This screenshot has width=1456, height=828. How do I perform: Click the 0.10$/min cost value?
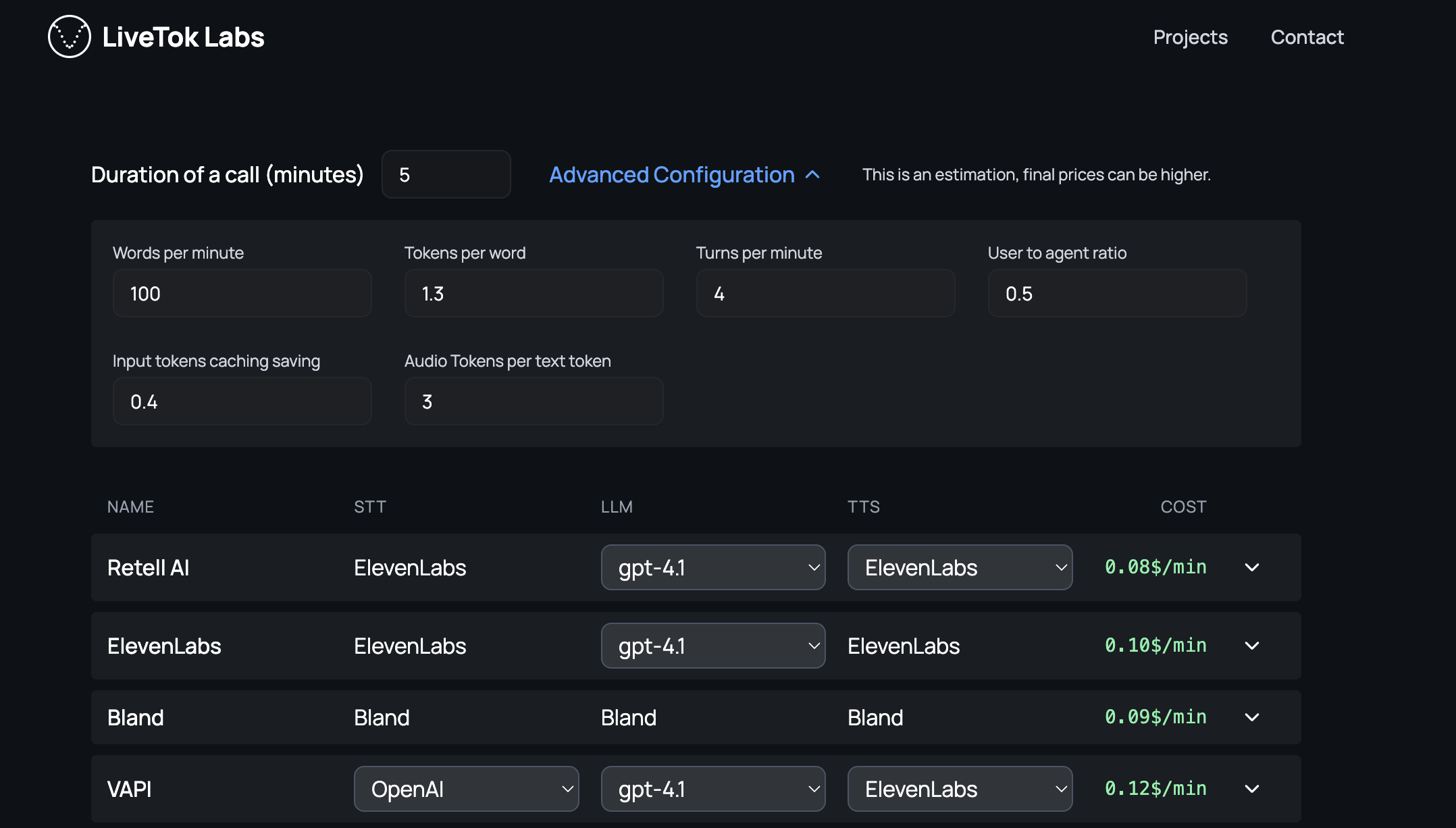(x=1155, y=646)
